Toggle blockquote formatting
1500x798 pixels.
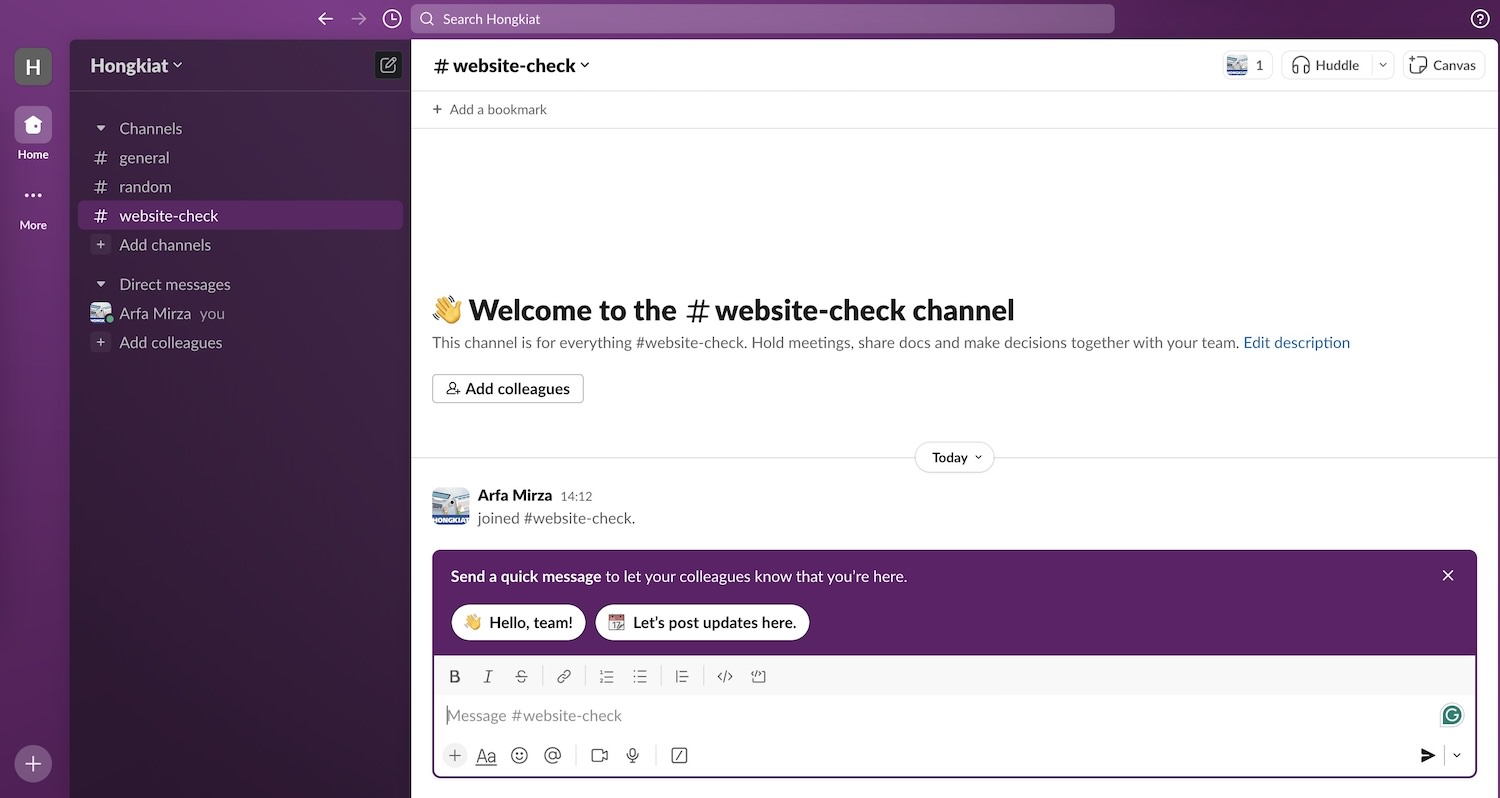click(x=682, y=676)
